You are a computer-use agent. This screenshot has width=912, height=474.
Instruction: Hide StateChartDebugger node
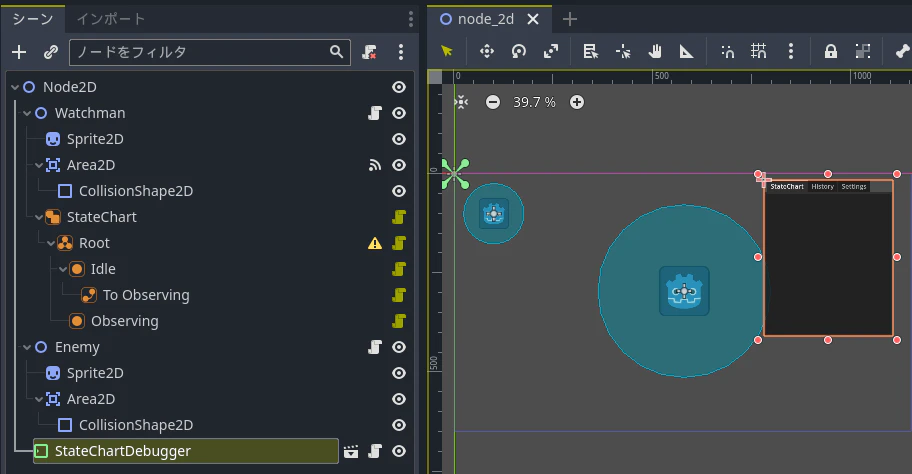coord(398,451)
